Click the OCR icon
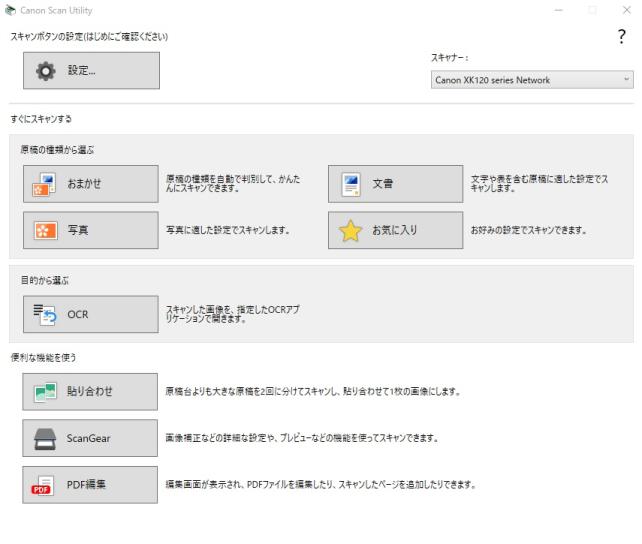Viewport: 642px width, 544px height. (44, 314)
